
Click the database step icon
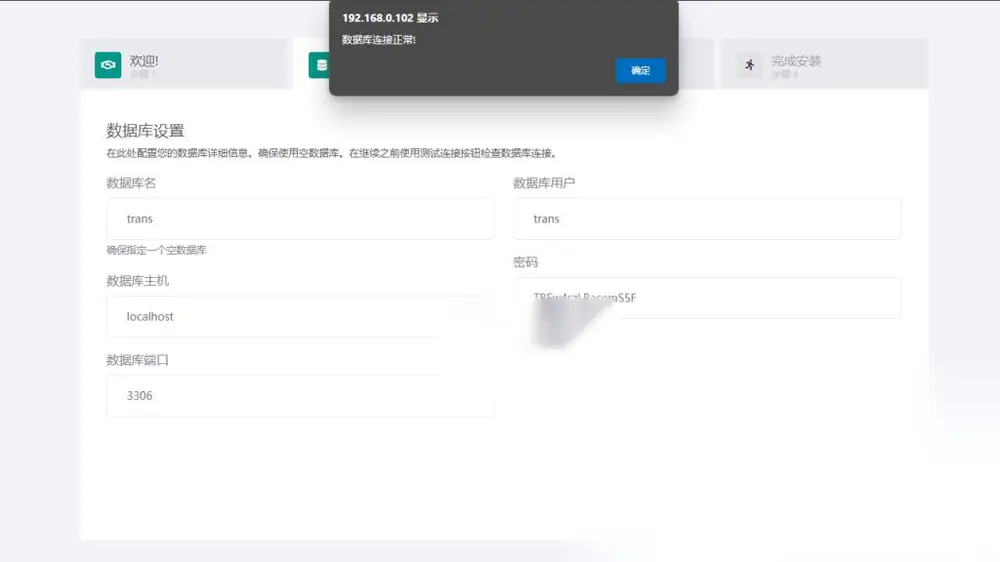pyautogui.click(x=320, y=65)
